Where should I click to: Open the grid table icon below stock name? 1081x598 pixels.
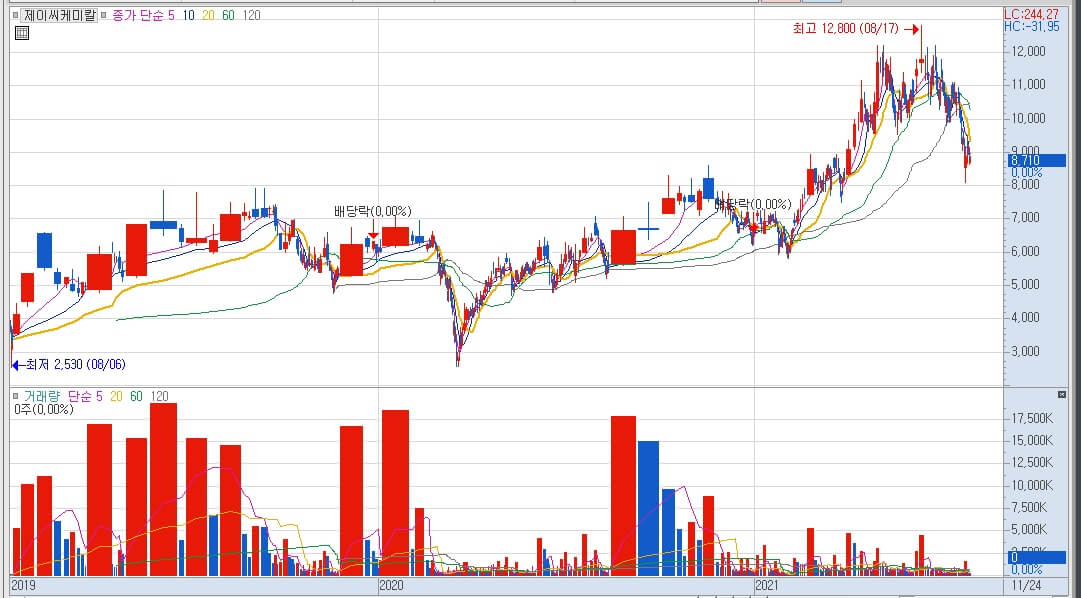22,32
